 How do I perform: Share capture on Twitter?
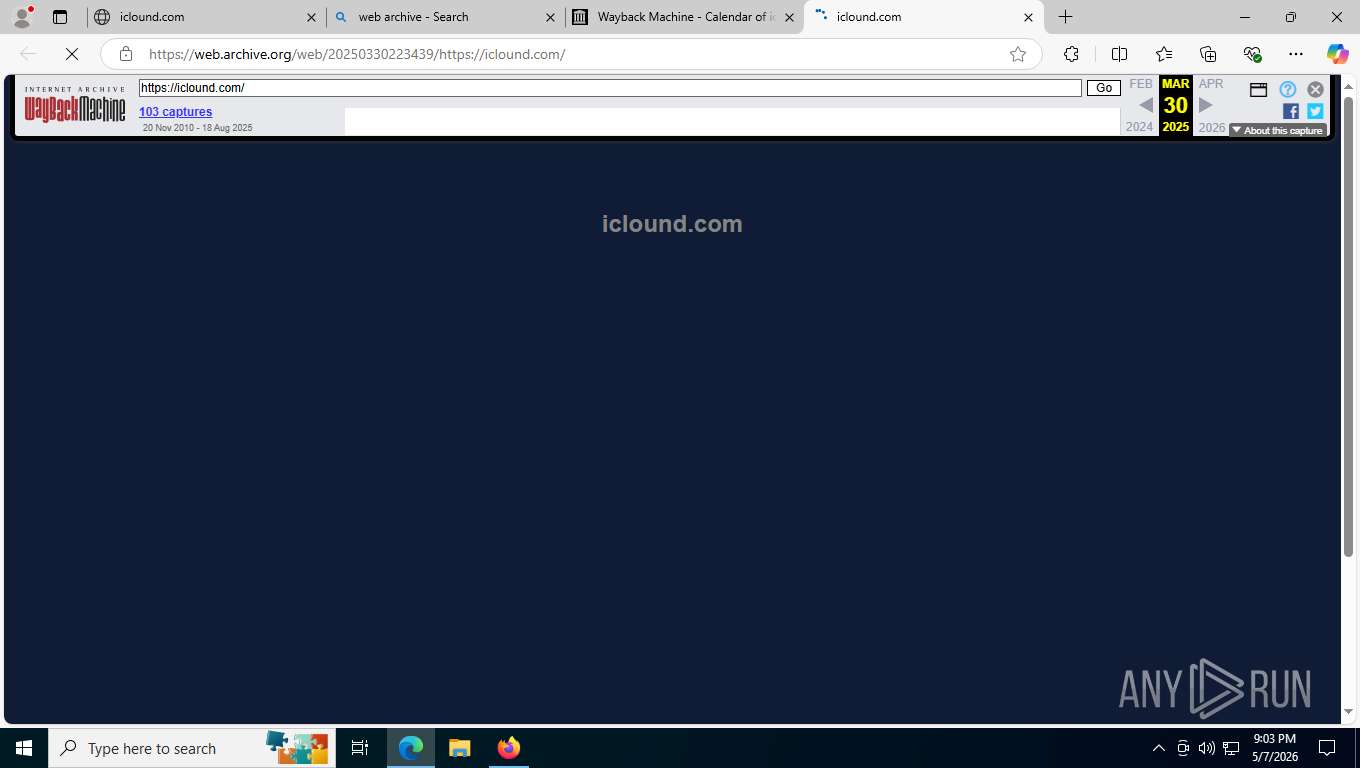click(1315, 111)
